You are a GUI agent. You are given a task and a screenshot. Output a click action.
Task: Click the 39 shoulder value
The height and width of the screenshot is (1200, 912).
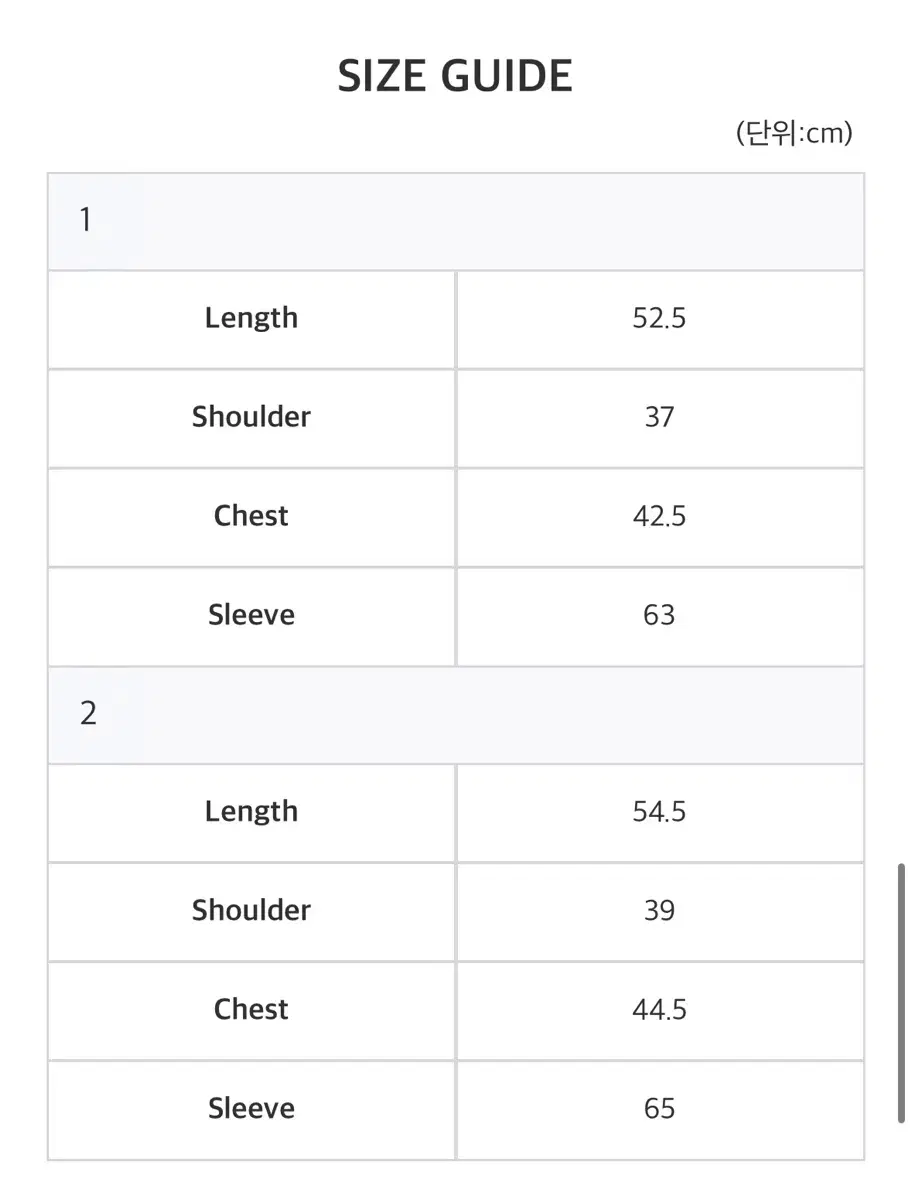[660, 911]
